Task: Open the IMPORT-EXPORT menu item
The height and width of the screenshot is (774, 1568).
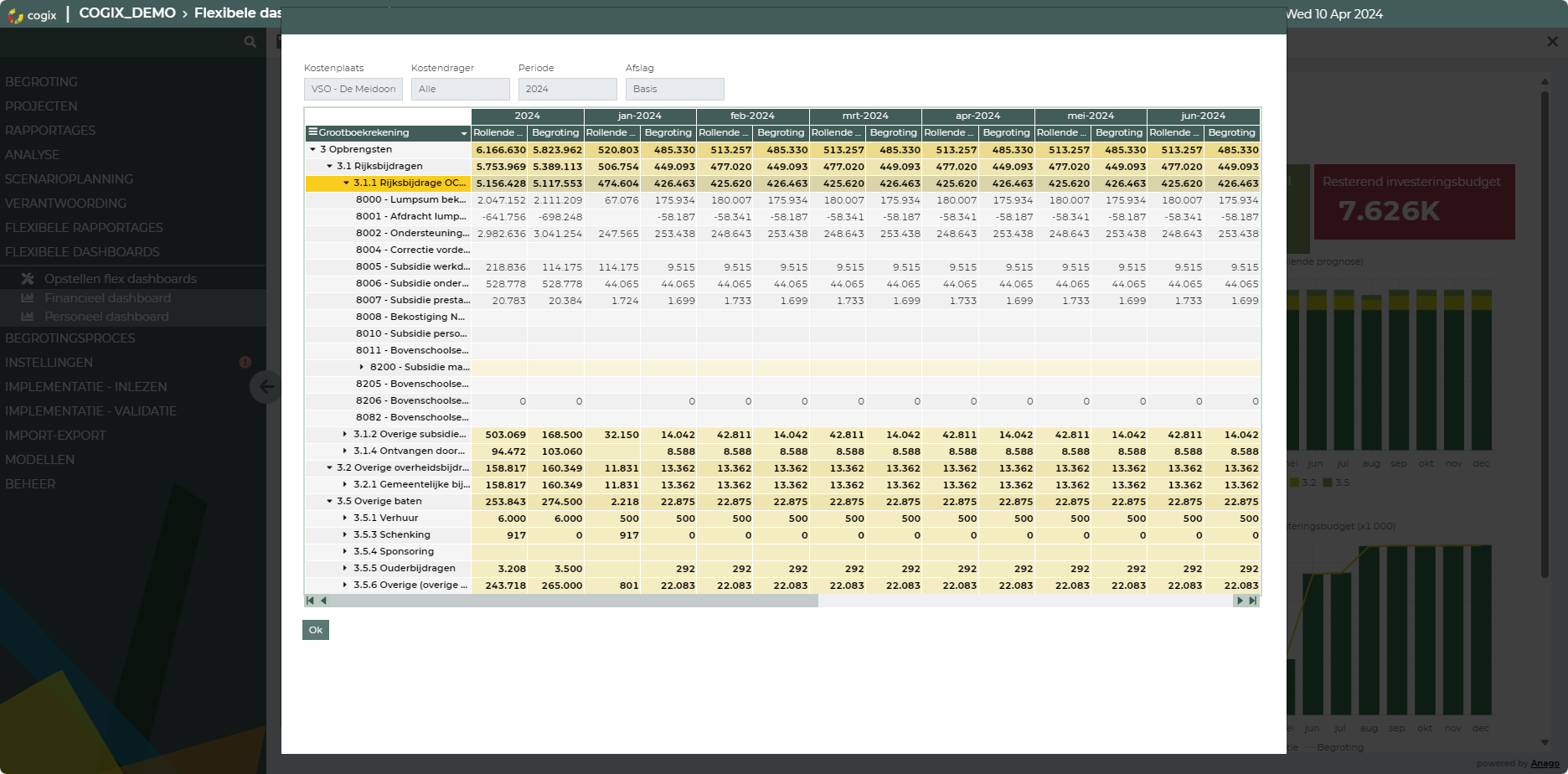Action: 55,436
